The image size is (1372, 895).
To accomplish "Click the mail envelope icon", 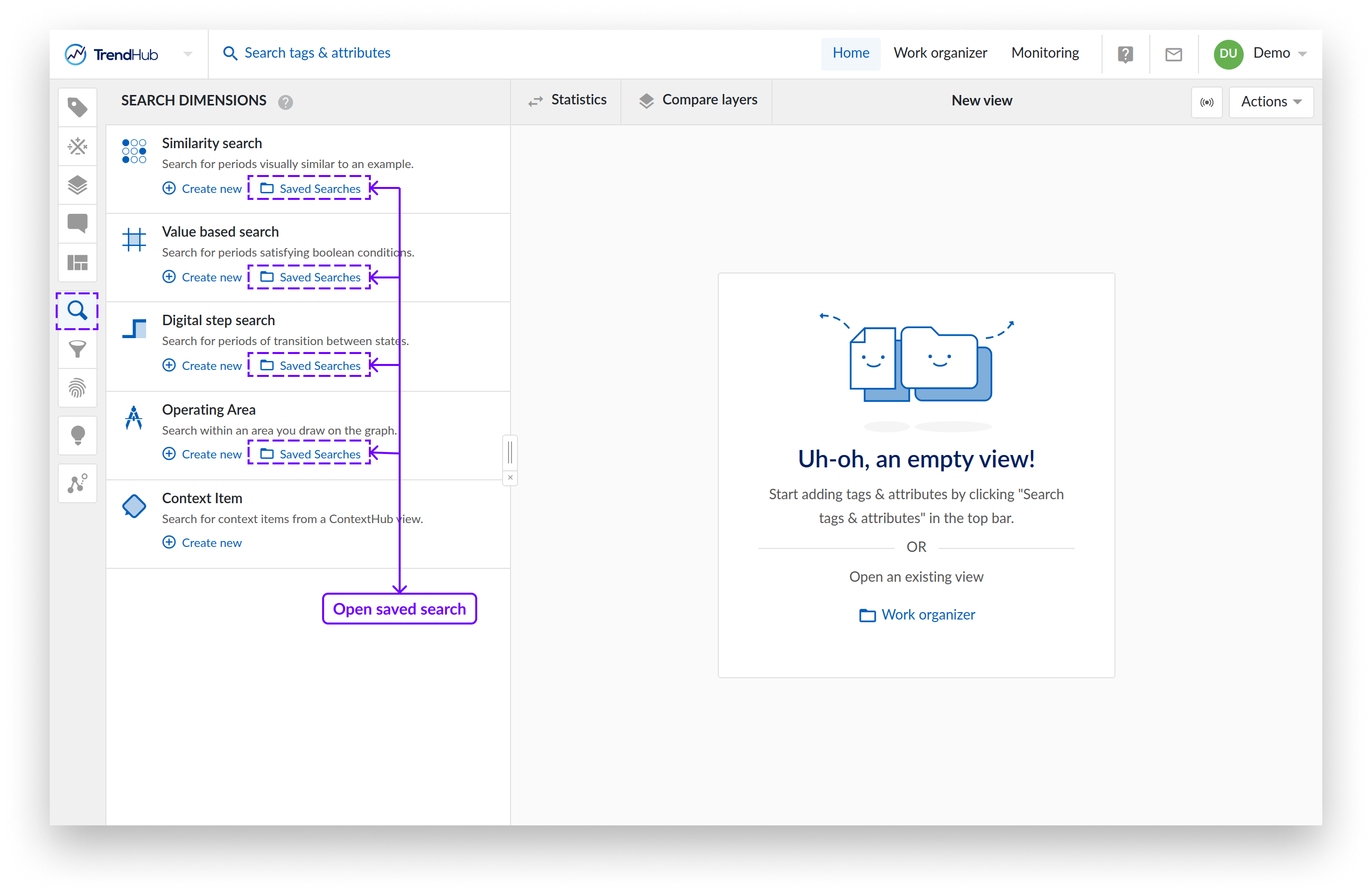I will coord(1173,54).
